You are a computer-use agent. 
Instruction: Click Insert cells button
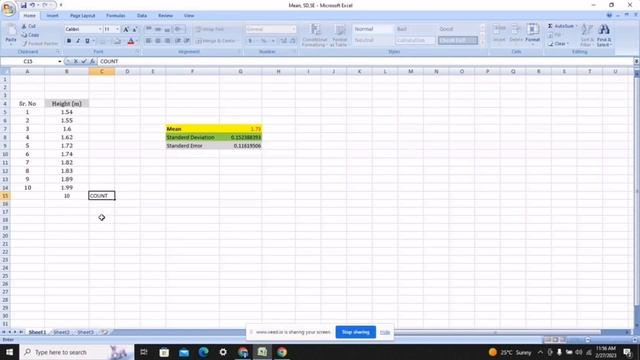pyautogui.click(x=499, y=33)
